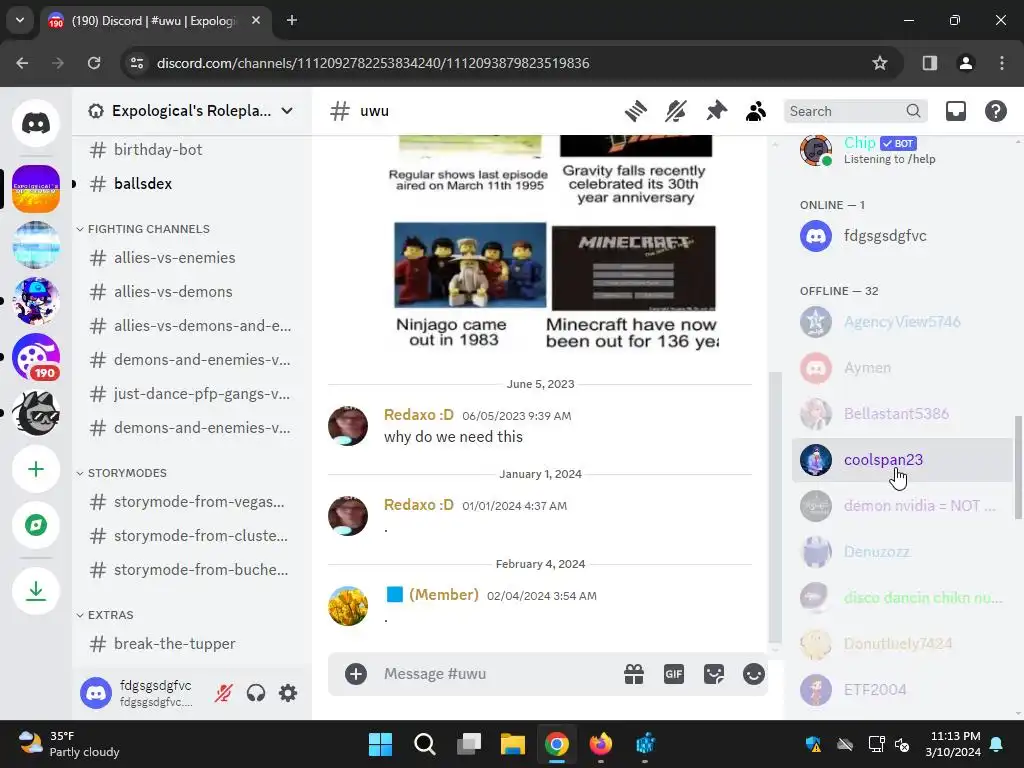
Task: Open Explore Discoverable Servers compass icon
Action: pyautogui.click(x=36, y=525)
